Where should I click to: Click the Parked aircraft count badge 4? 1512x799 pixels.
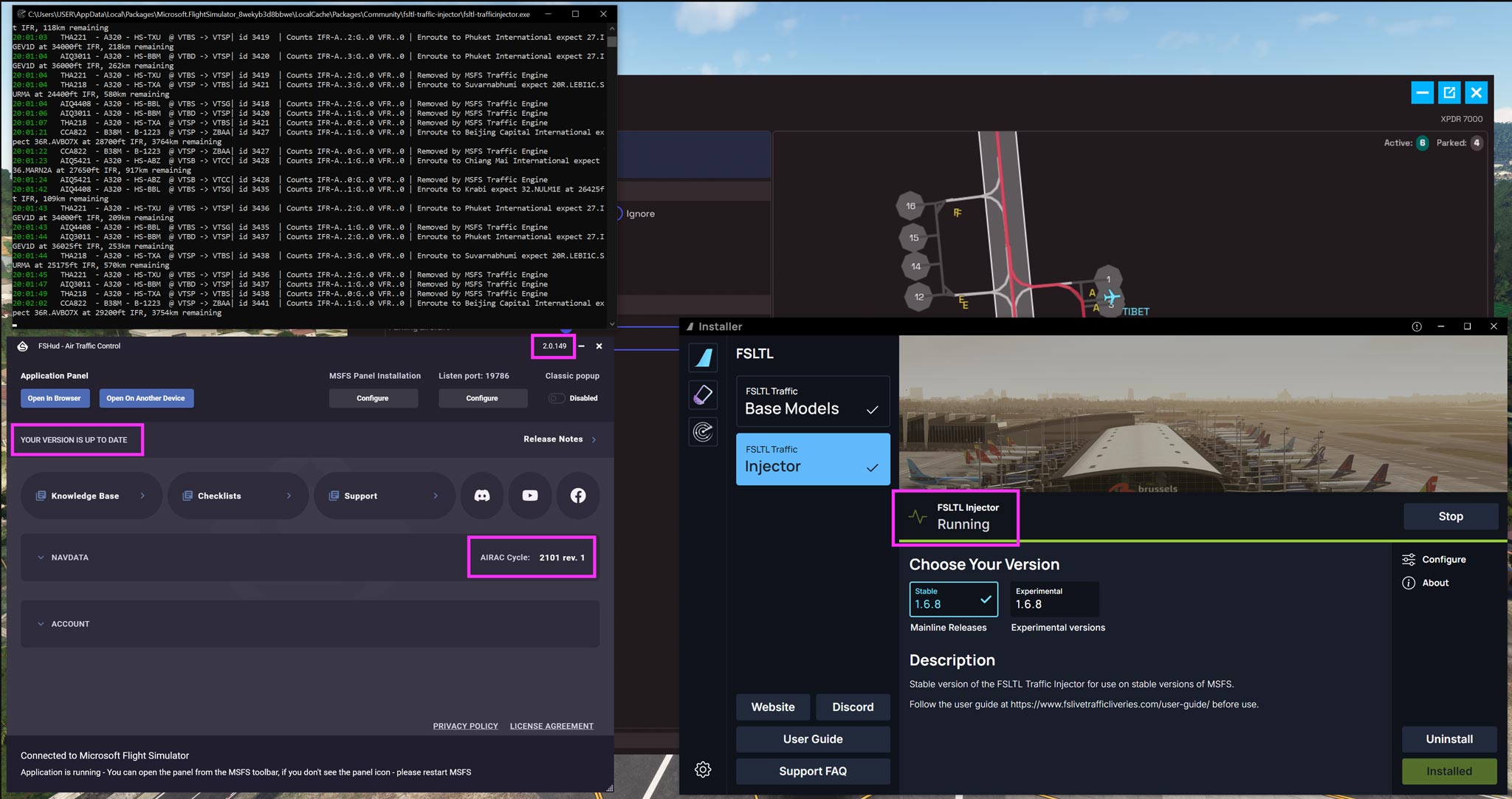[1477, 143]
